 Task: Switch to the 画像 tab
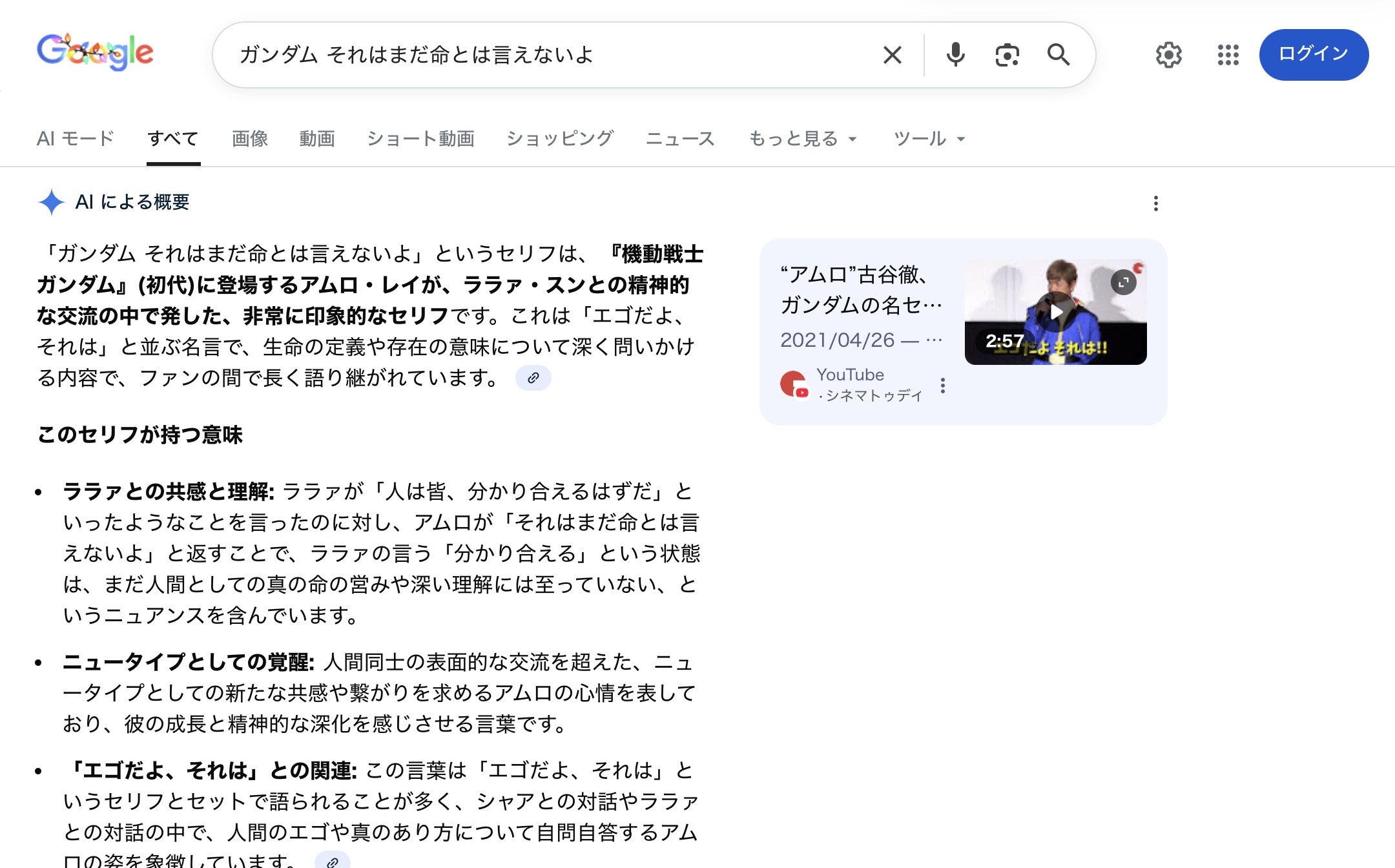click(x=250, y=139)
